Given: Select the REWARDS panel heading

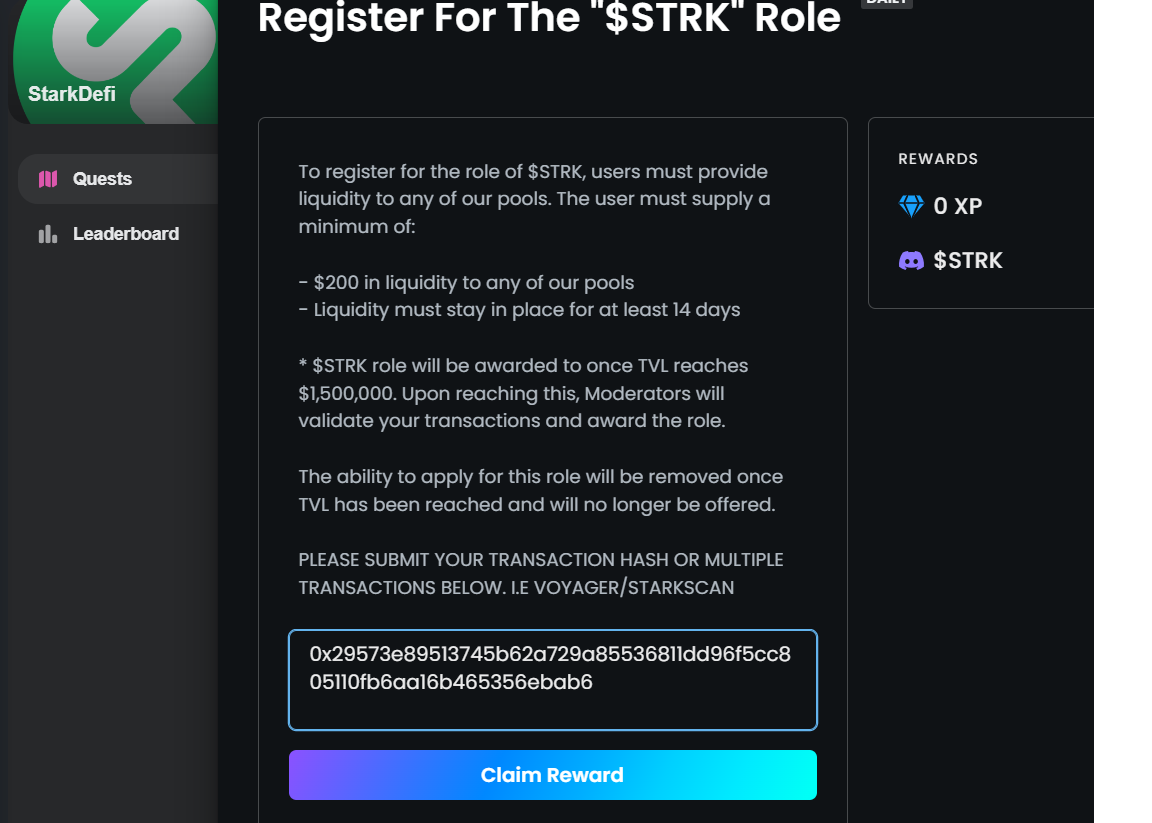Looking at the screenshot, I should click(937, 159).
